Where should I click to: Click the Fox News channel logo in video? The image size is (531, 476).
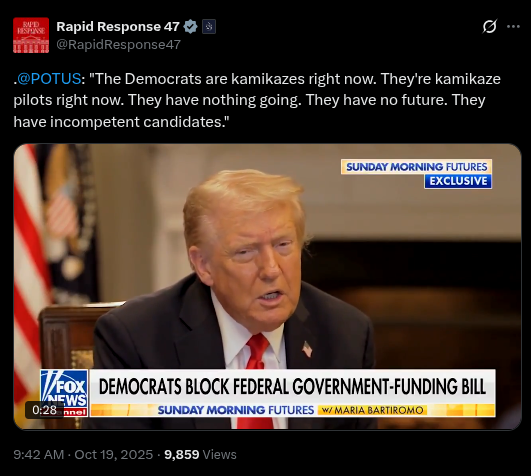[x=64, y=393]
